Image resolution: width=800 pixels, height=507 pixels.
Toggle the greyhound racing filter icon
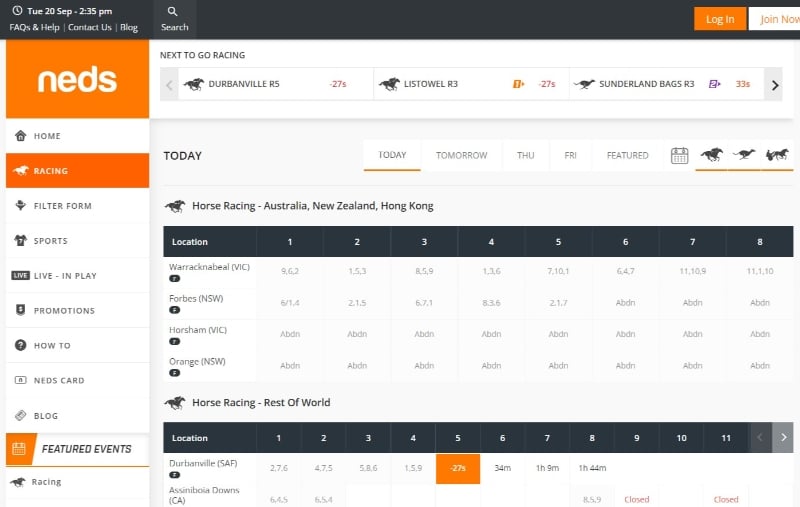pyautogui.click(x=744, y=154)
